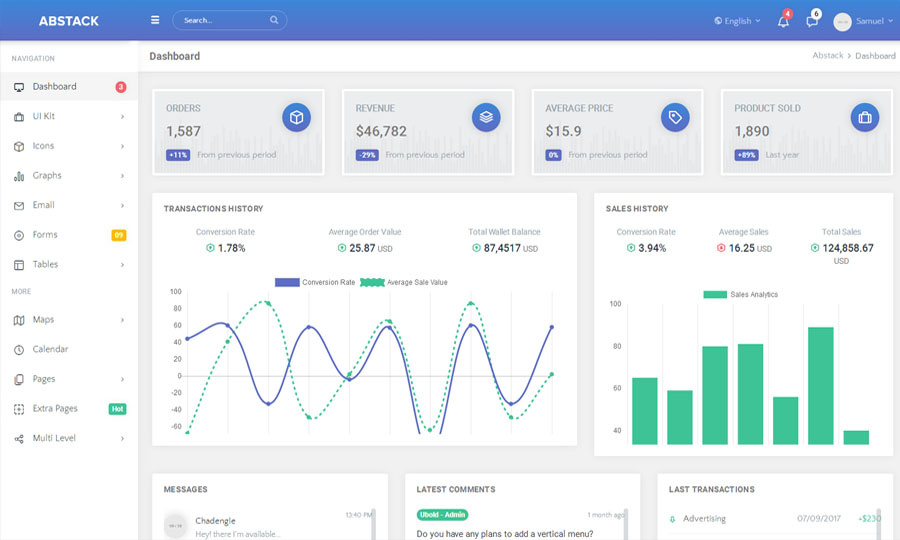Click the search magnifier icon
Viewport: 900px width, 540px height.
(274, 20)
